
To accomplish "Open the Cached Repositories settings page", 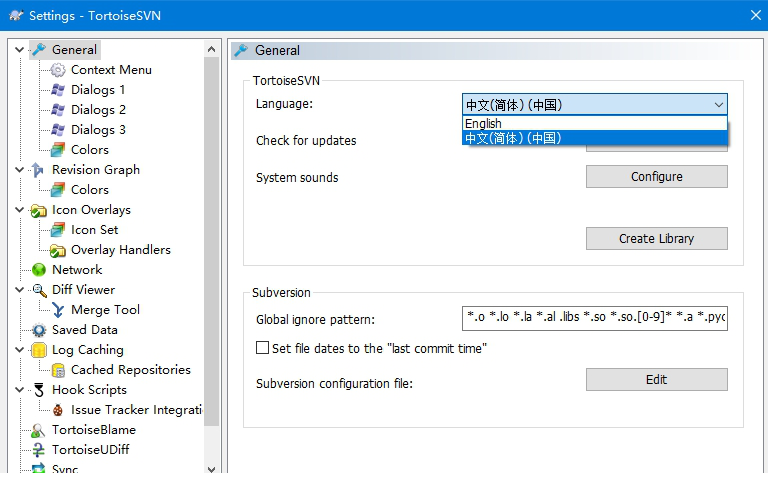I will pyautogui.click(x=131, y=370).
